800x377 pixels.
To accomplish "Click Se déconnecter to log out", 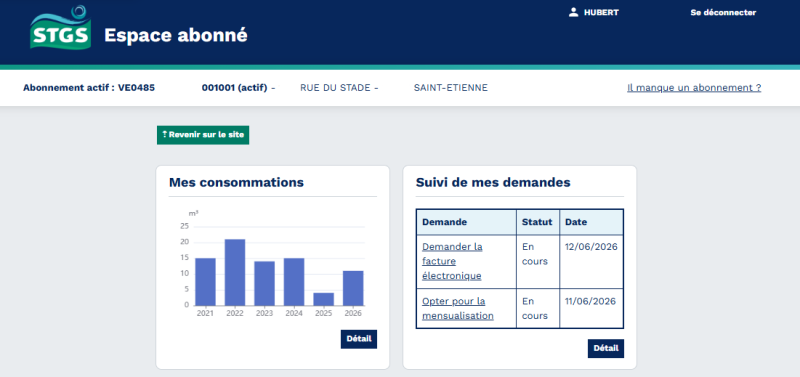I will (723, 13).
